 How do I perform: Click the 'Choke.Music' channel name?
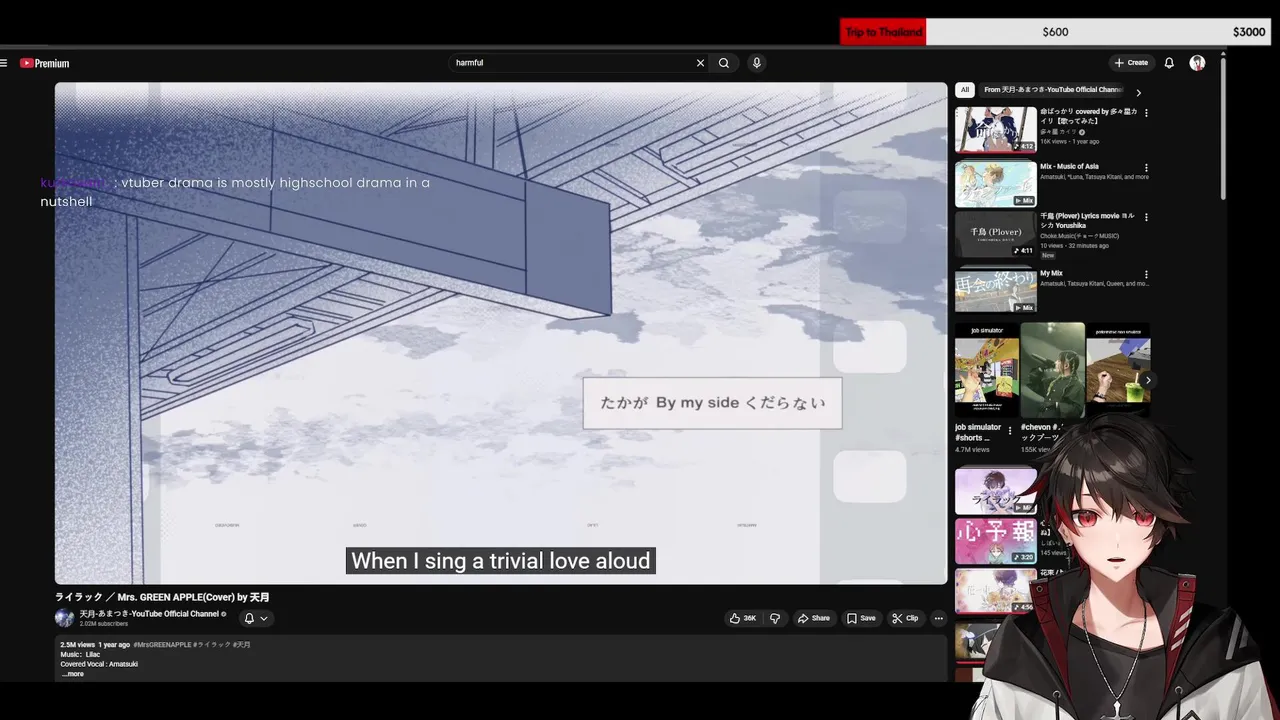pos(1079,236)
